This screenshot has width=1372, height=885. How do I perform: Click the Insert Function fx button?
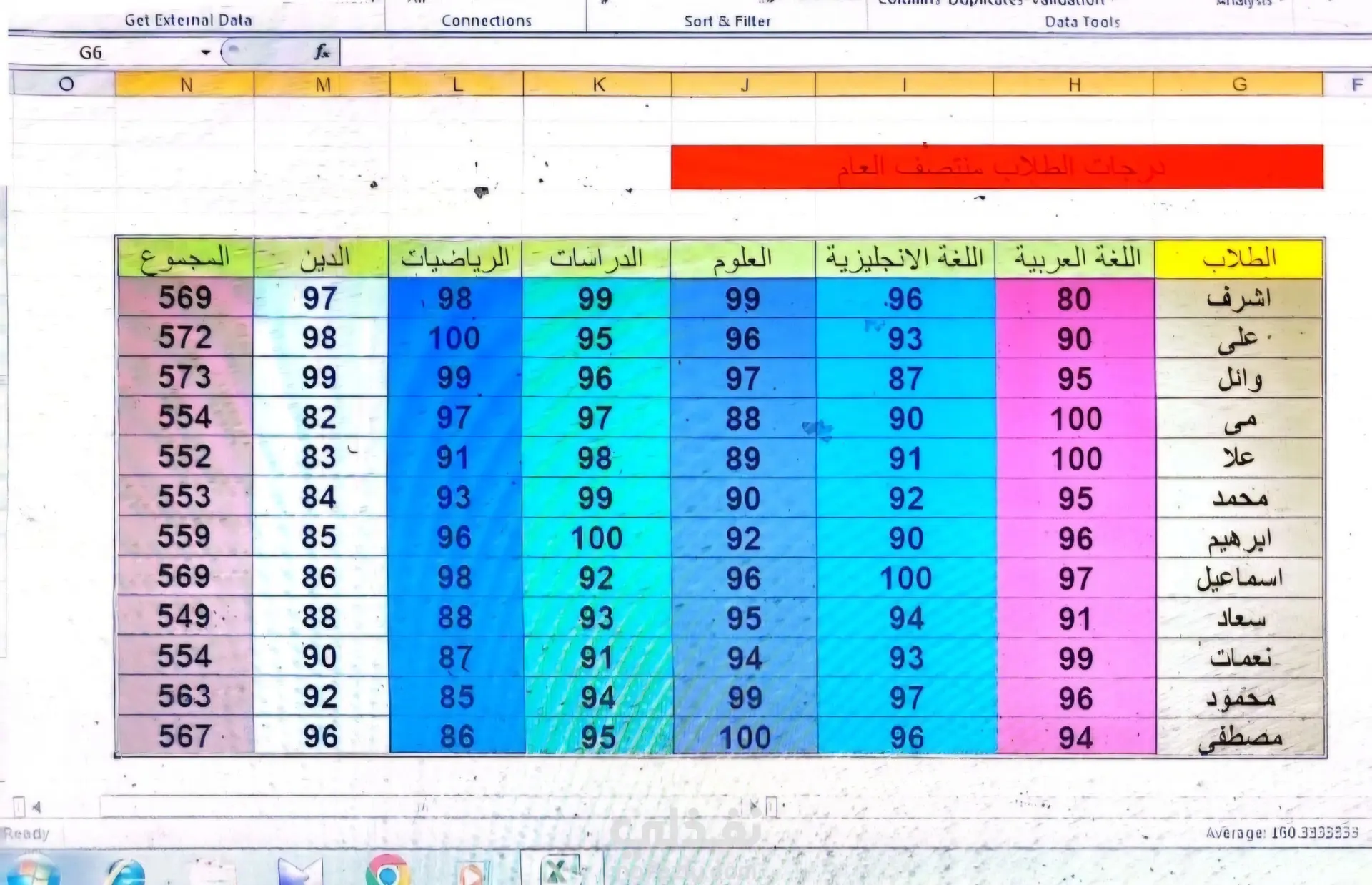pyautogui.click(x=322, y=51)
